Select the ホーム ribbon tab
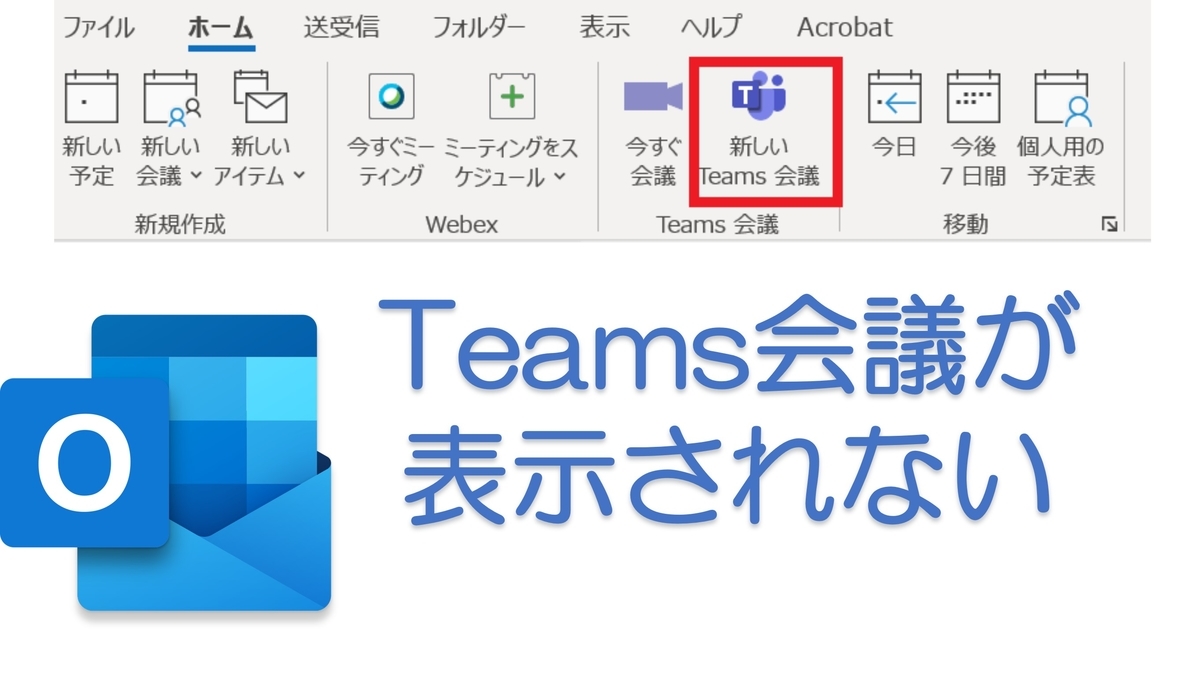1200x698 pixels. tap(221, 27)
